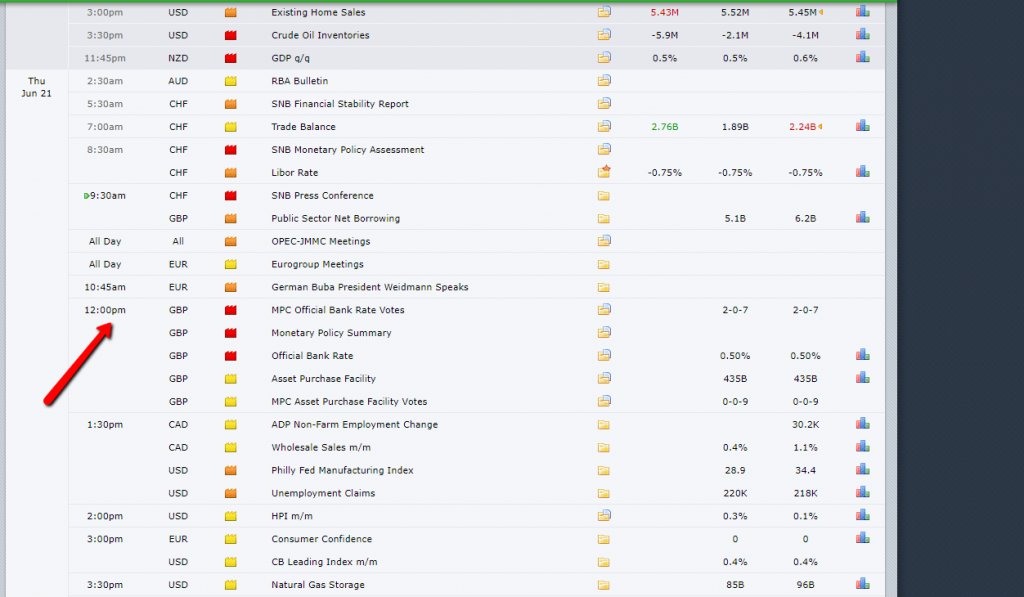Screen dimensions: 1024x597
Task: Click the 96B previous Natural Gas Storage value
Action: (806, 585)
